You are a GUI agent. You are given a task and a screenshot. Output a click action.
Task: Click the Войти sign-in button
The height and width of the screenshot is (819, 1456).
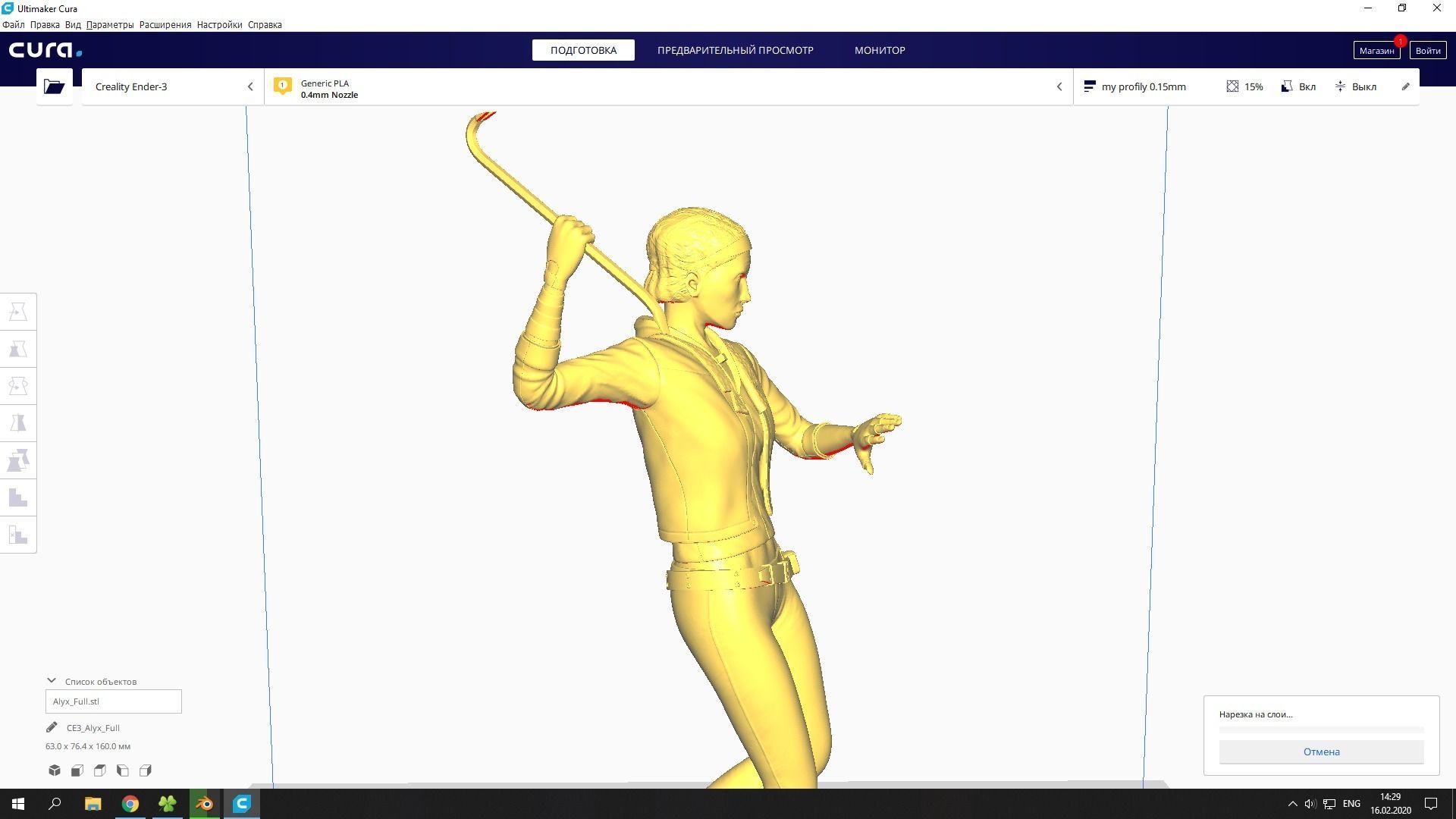pos(1427,50)
